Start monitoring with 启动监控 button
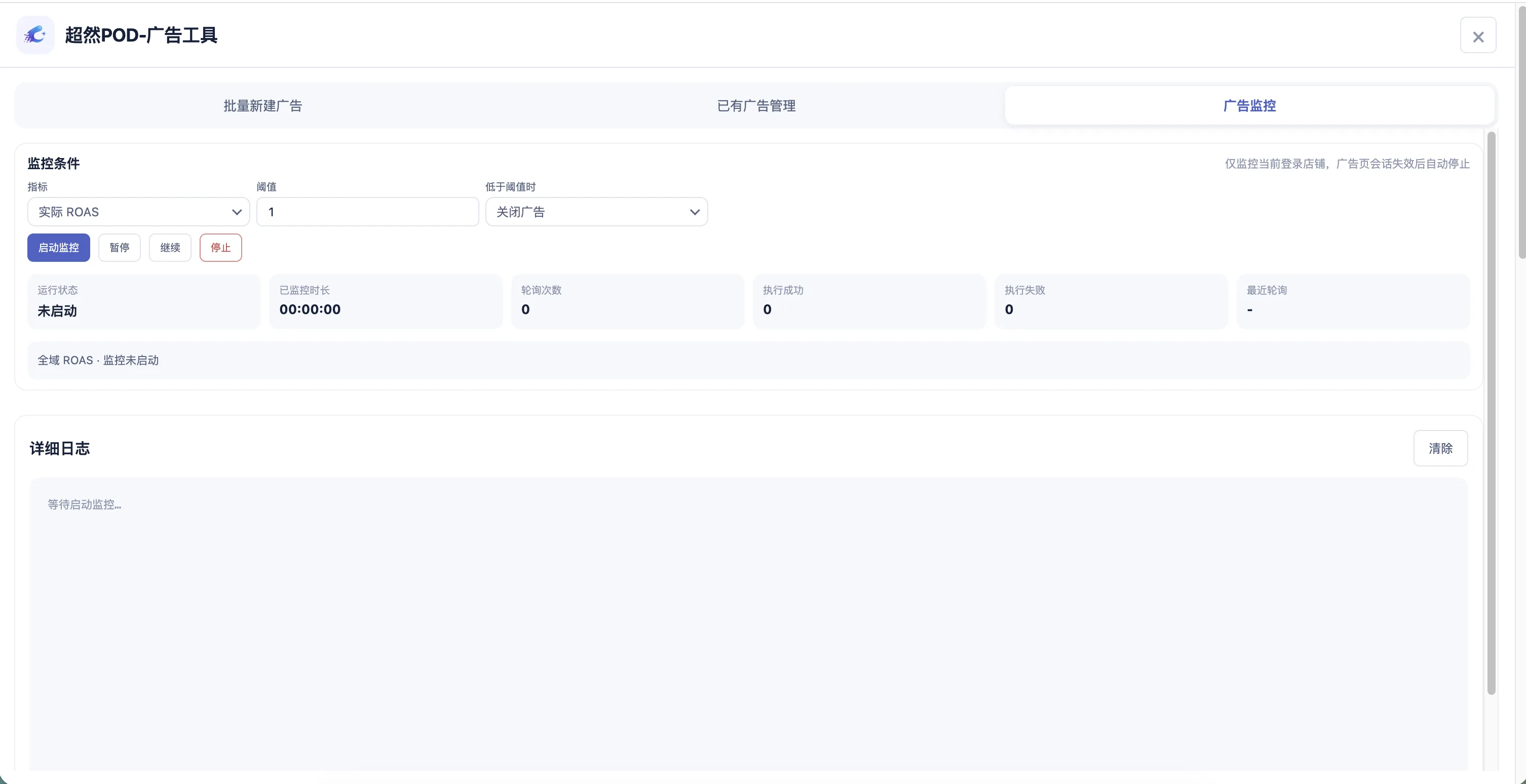 pos(59,248)
